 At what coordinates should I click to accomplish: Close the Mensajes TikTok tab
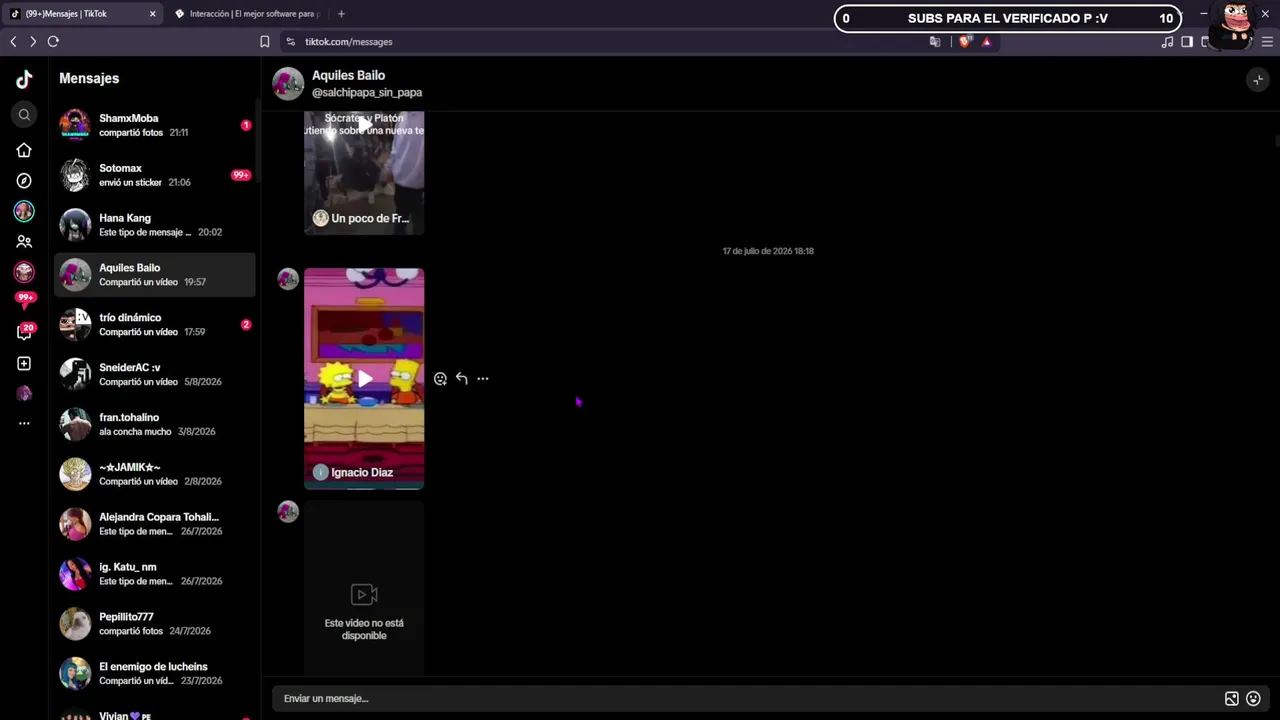(152, 14)
